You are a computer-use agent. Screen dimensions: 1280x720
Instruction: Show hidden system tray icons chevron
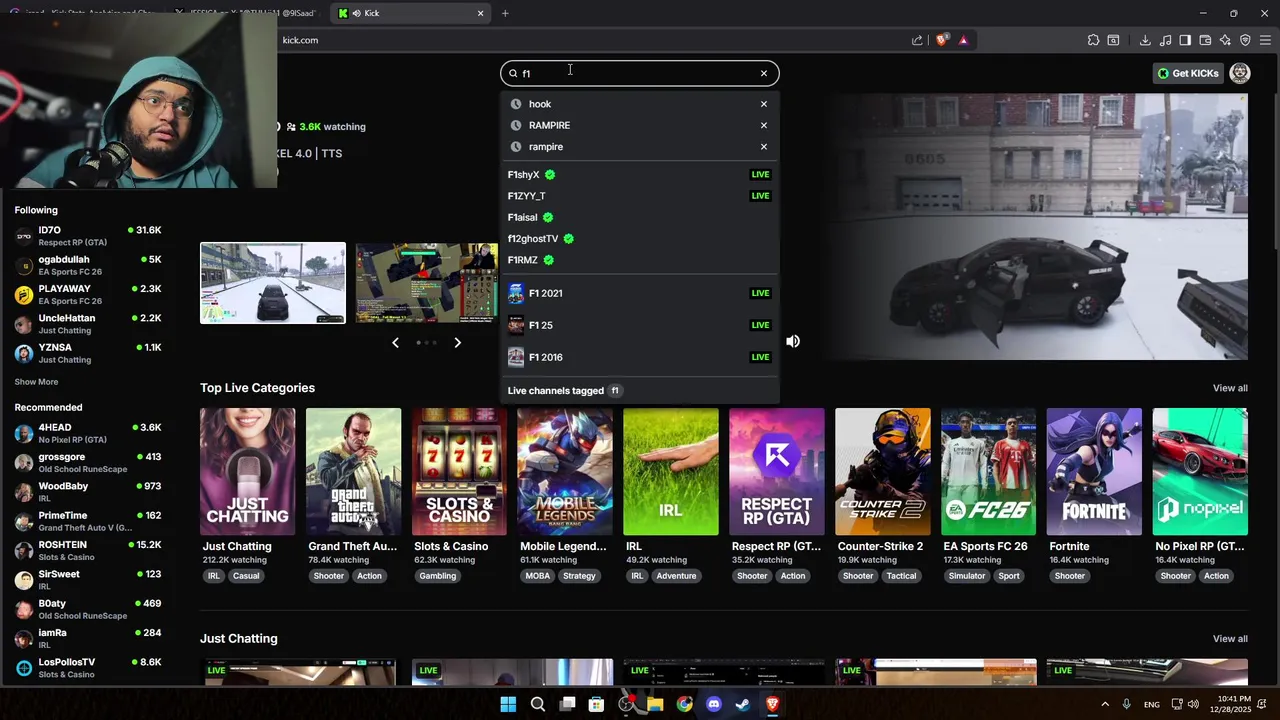1105,704
